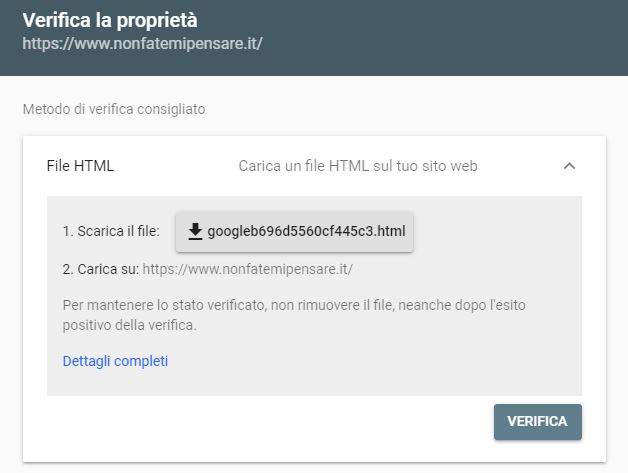This screenshot has width=628, height=473.
Task: Click the '2. Carica su:' step label
Action: pos(100,269)
